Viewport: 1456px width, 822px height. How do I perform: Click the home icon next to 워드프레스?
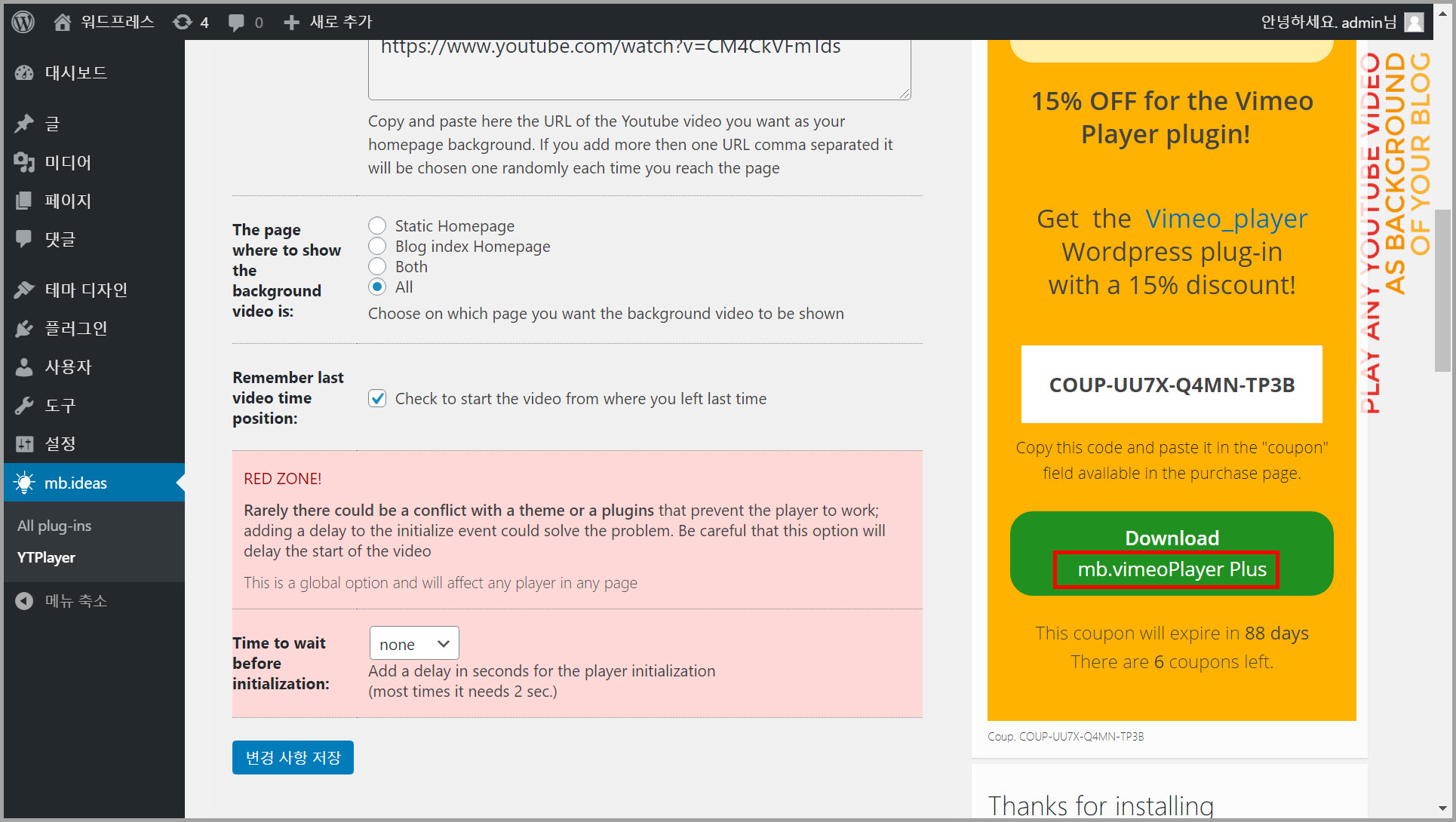(x=63, y=22)
